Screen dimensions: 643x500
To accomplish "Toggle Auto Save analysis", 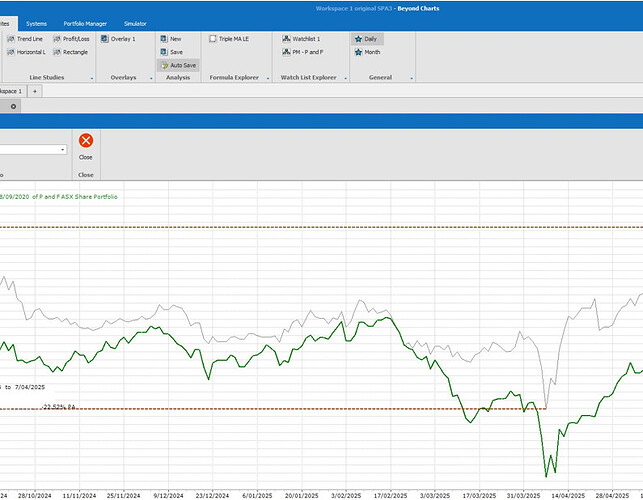I will coord(178,65).
